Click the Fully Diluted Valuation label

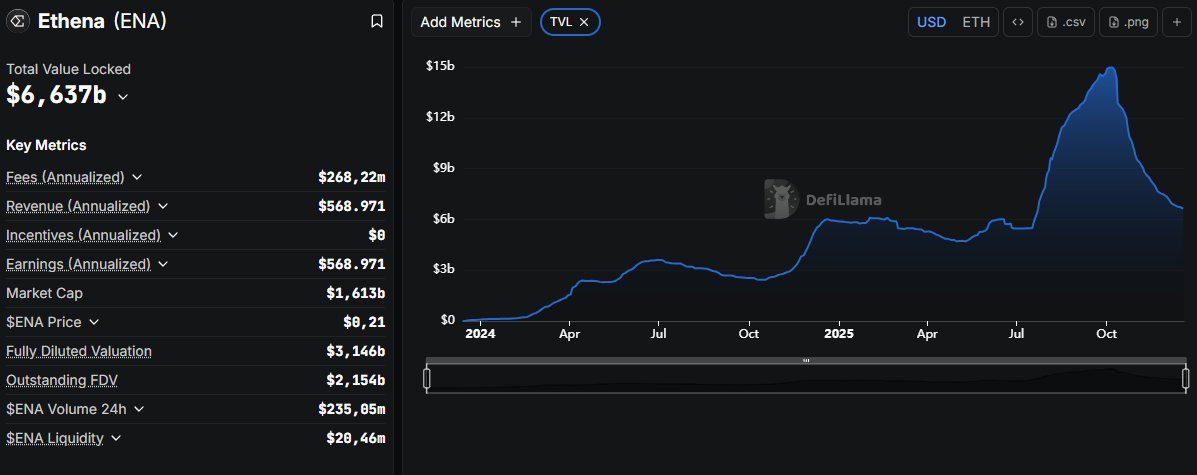(x=79, y=351)
